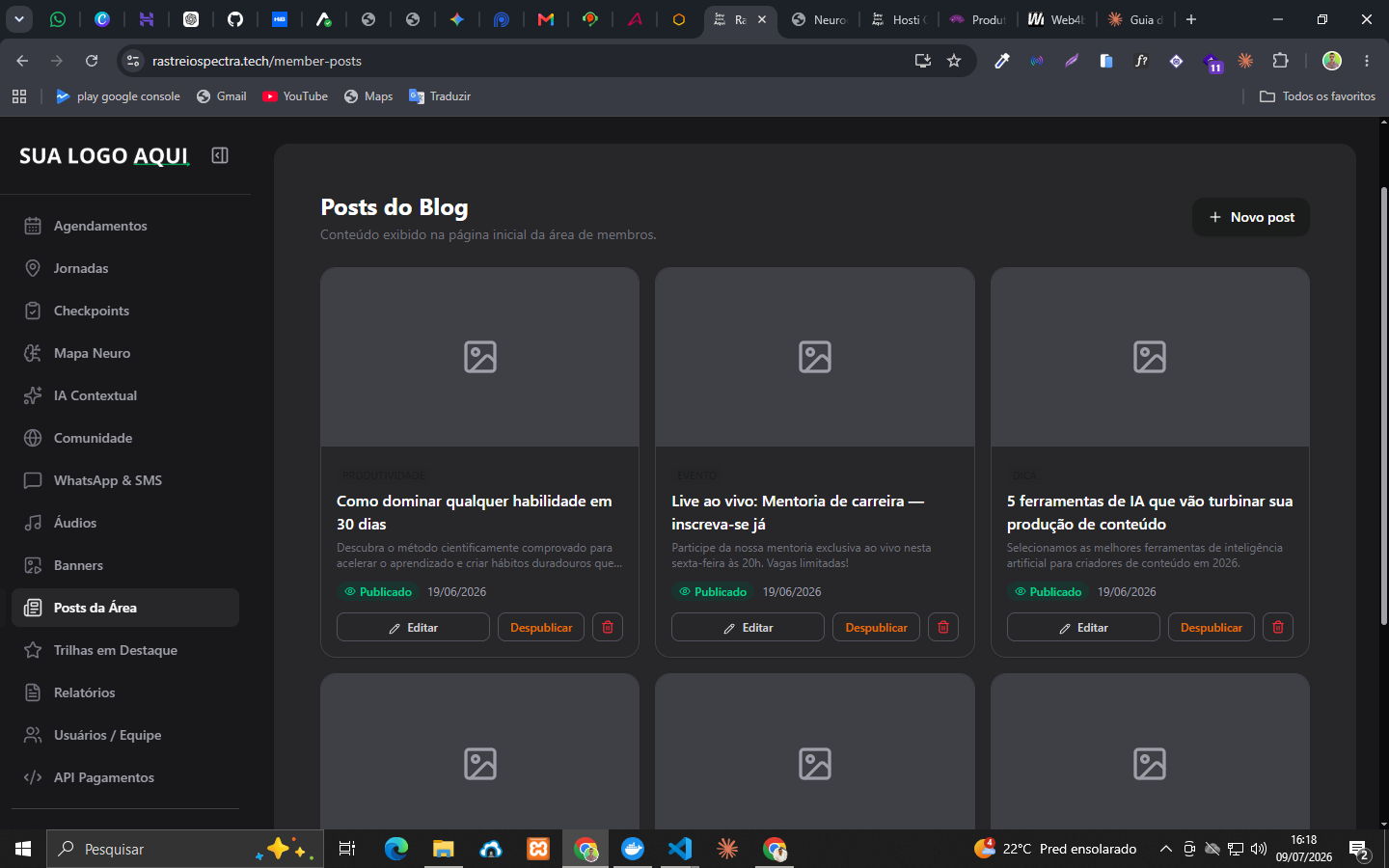Viewport: 1389px width, 868px height.
Task: Open the Chrome profile avatar
Action: click(1332, 61)
